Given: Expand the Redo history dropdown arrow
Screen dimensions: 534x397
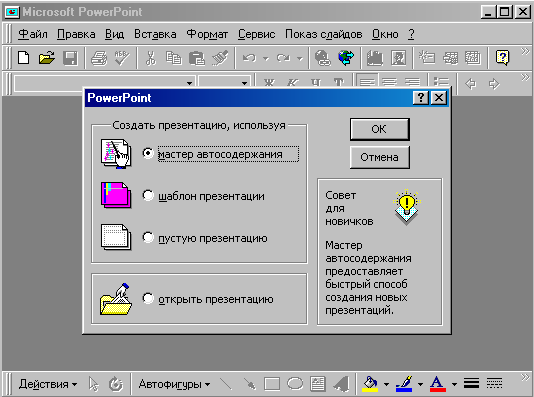Looking at the screenshot, I should (x=299, y=59).
